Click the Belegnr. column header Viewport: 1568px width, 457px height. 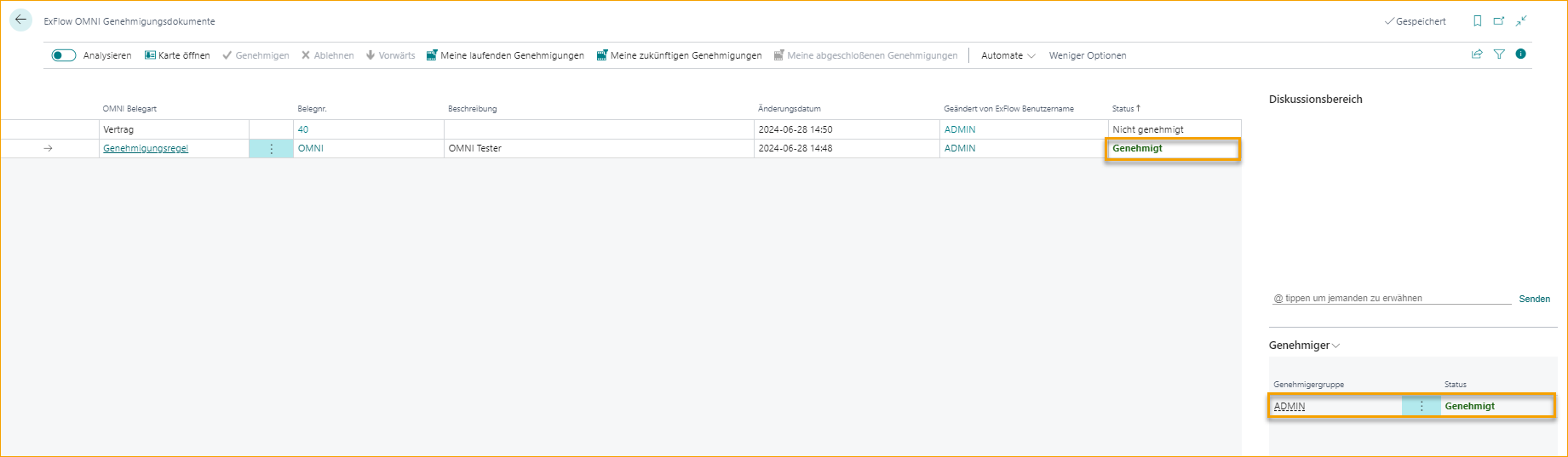(x=312, y=109)
